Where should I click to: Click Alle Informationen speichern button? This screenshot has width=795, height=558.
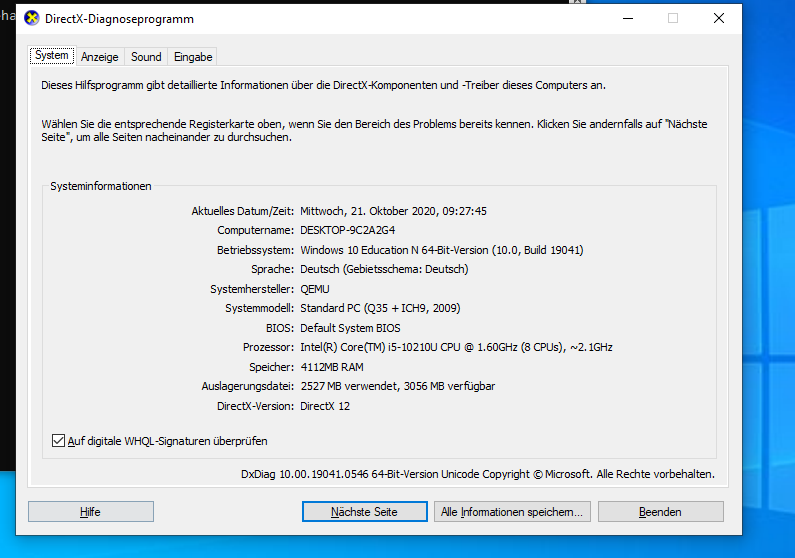[x=512, y=511]
